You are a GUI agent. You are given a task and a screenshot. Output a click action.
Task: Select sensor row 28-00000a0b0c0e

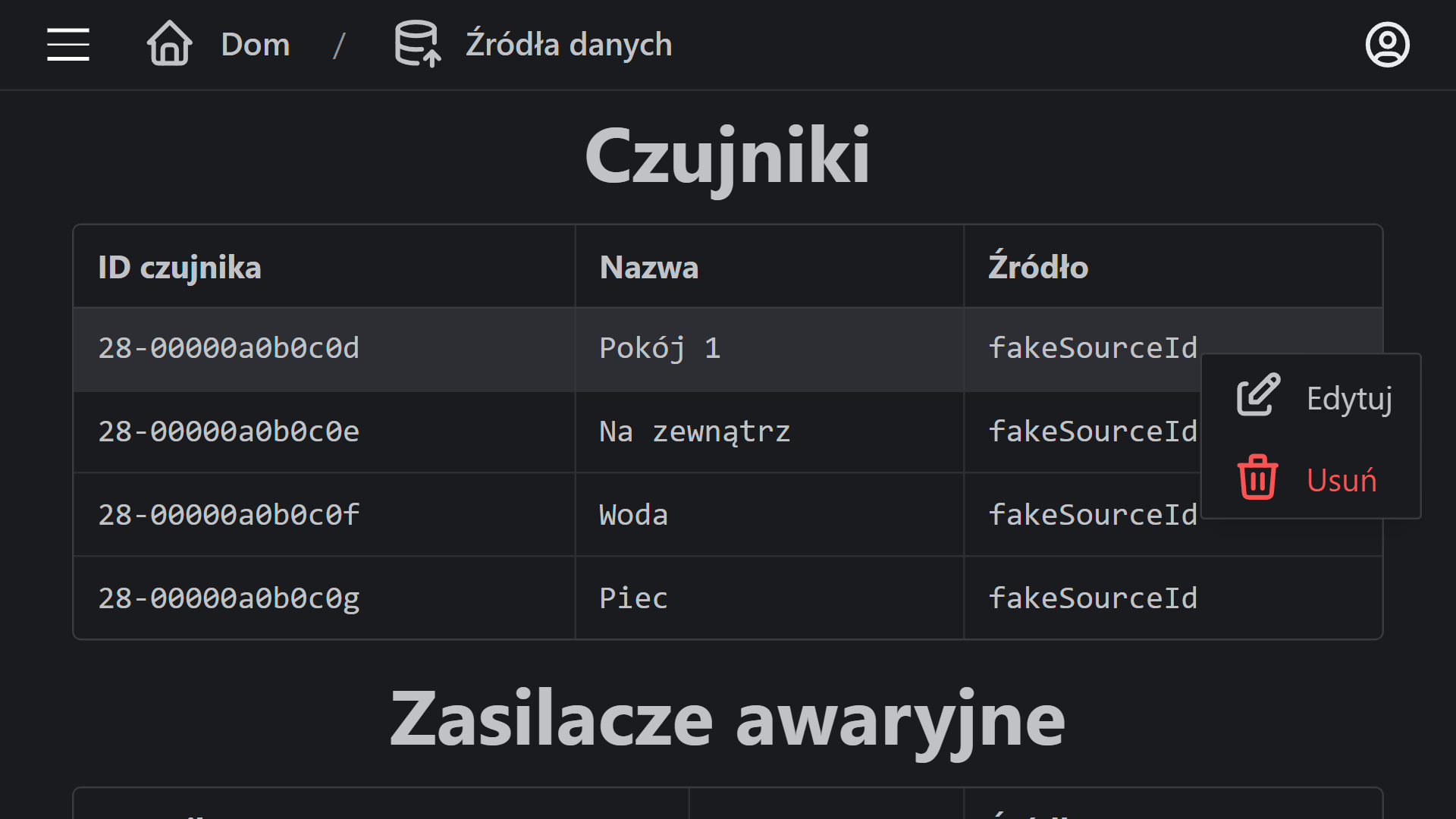point(728,432)
